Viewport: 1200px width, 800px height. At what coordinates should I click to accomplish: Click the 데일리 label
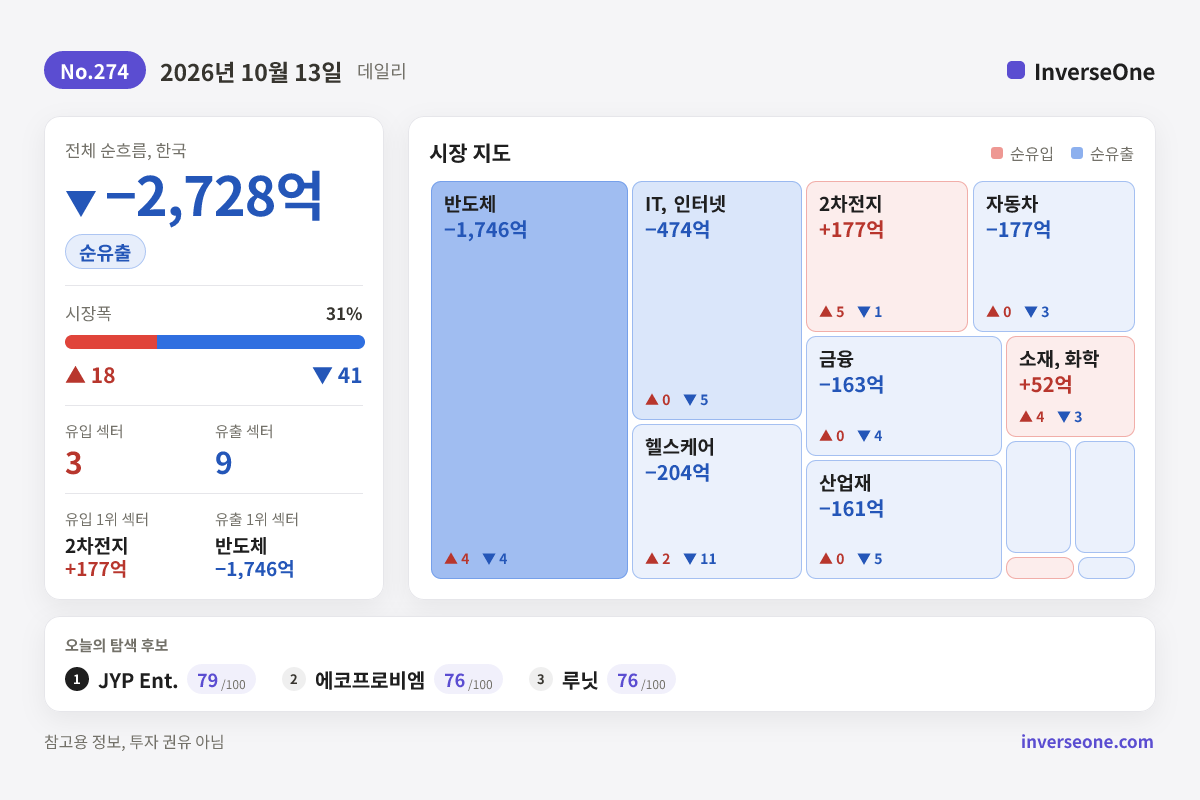tap(382, 72)
